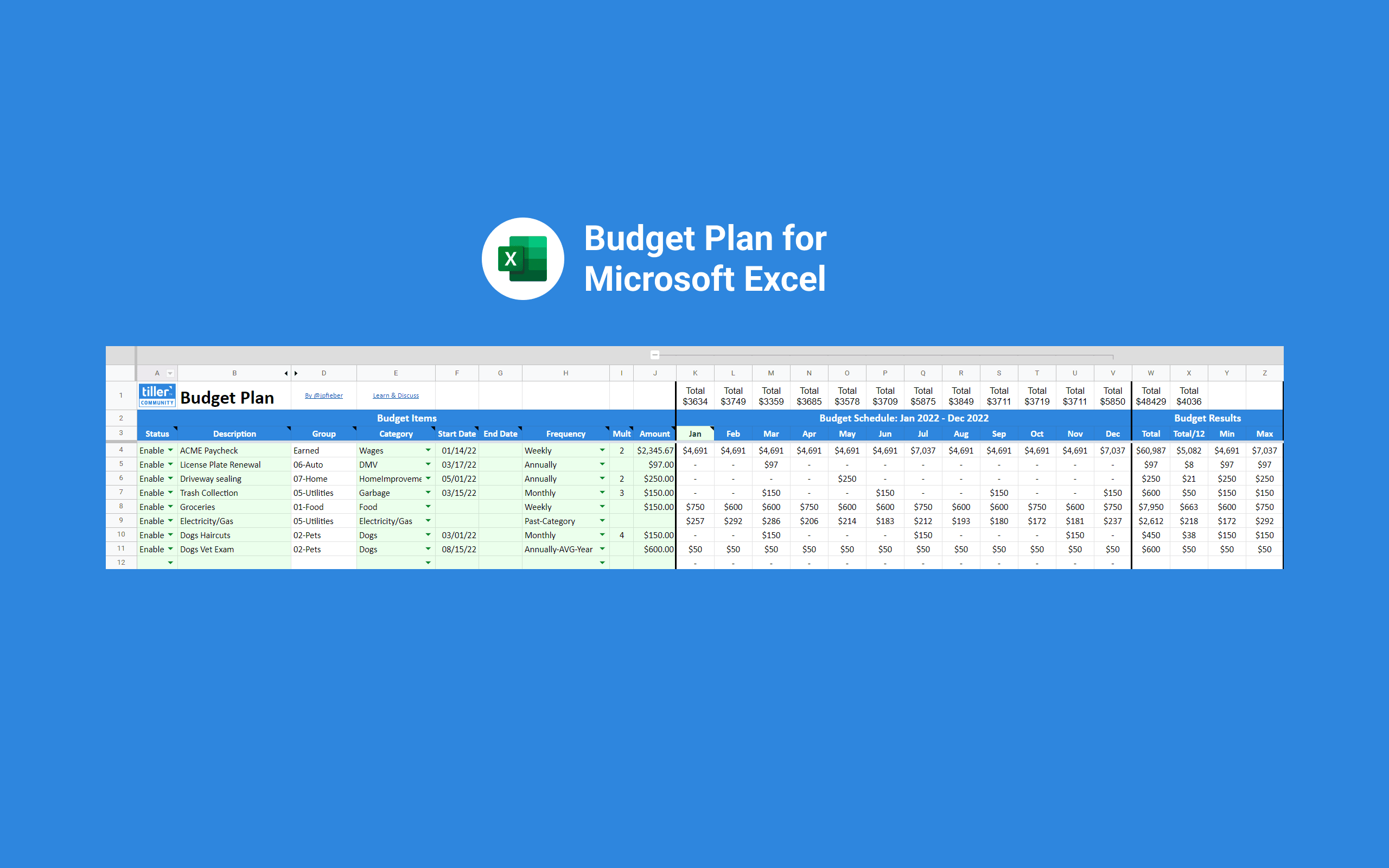Click the Category column heading

(396, 434)
